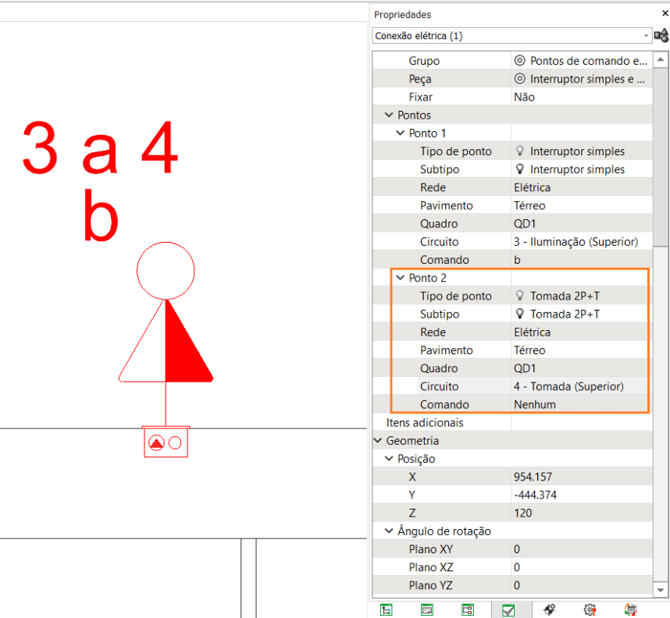The width and height of the screenshot is (670, 618).
Task: Open the third green diagram panel tab
Action: click(467, 609)
